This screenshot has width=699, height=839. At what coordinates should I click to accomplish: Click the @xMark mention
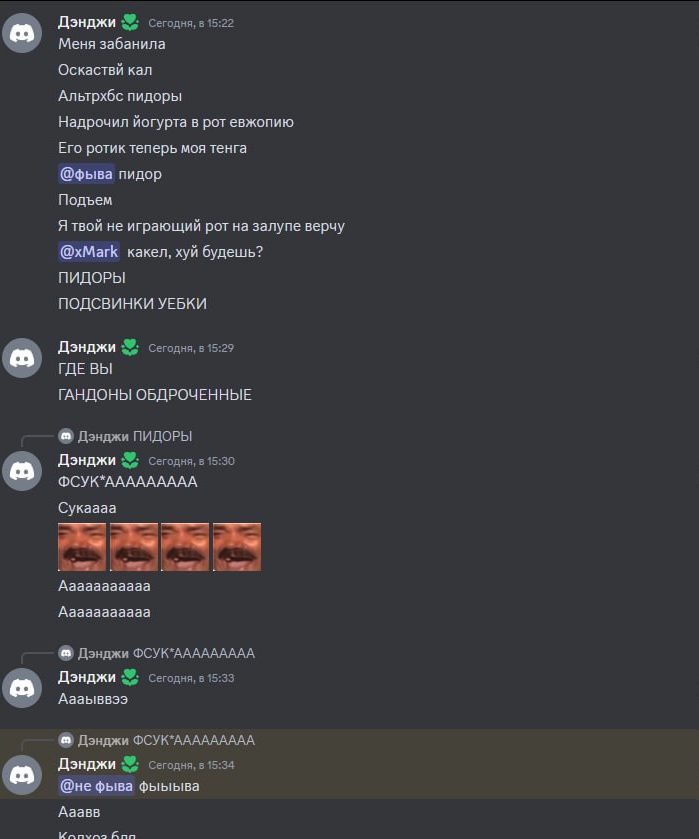pos(89,251)
